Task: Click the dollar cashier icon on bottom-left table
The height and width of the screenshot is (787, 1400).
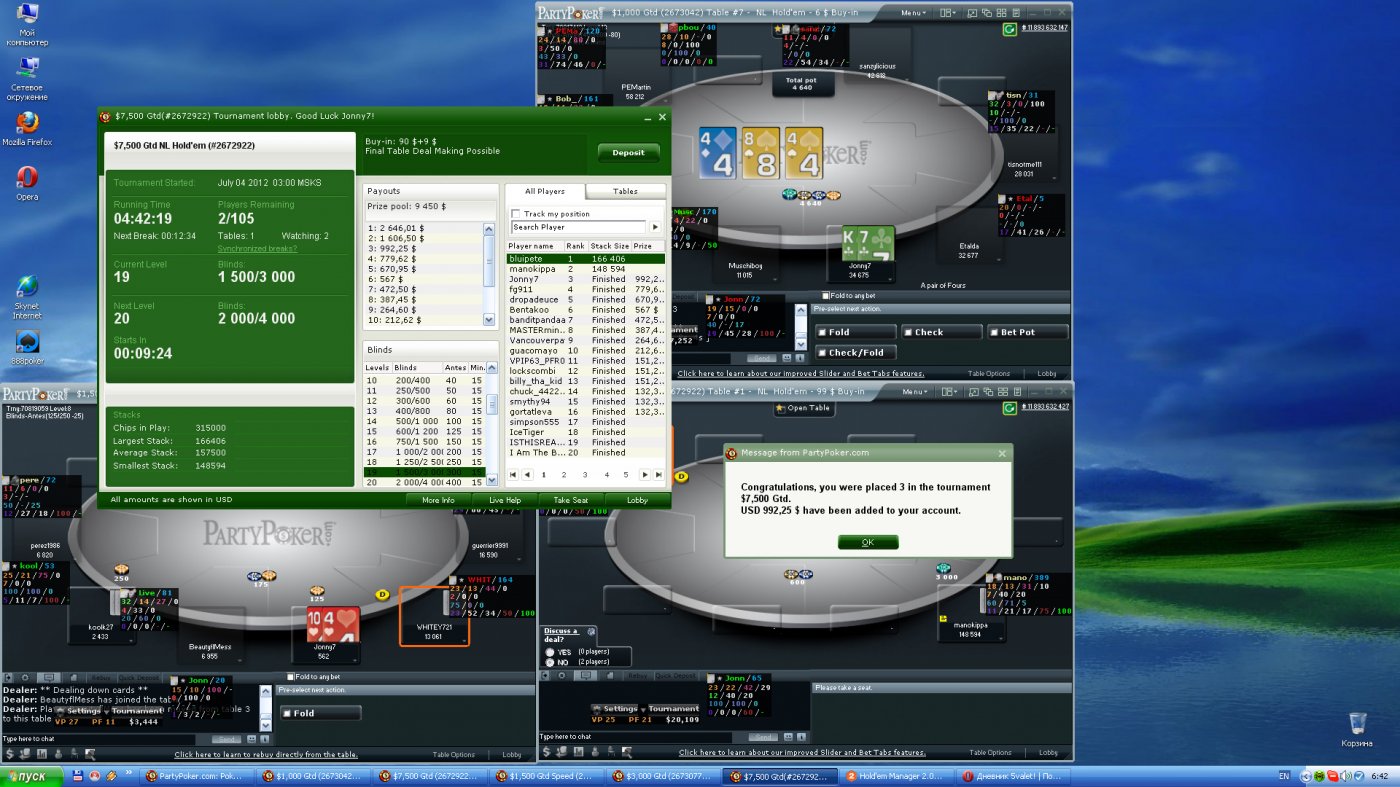Action: (11, 754)
